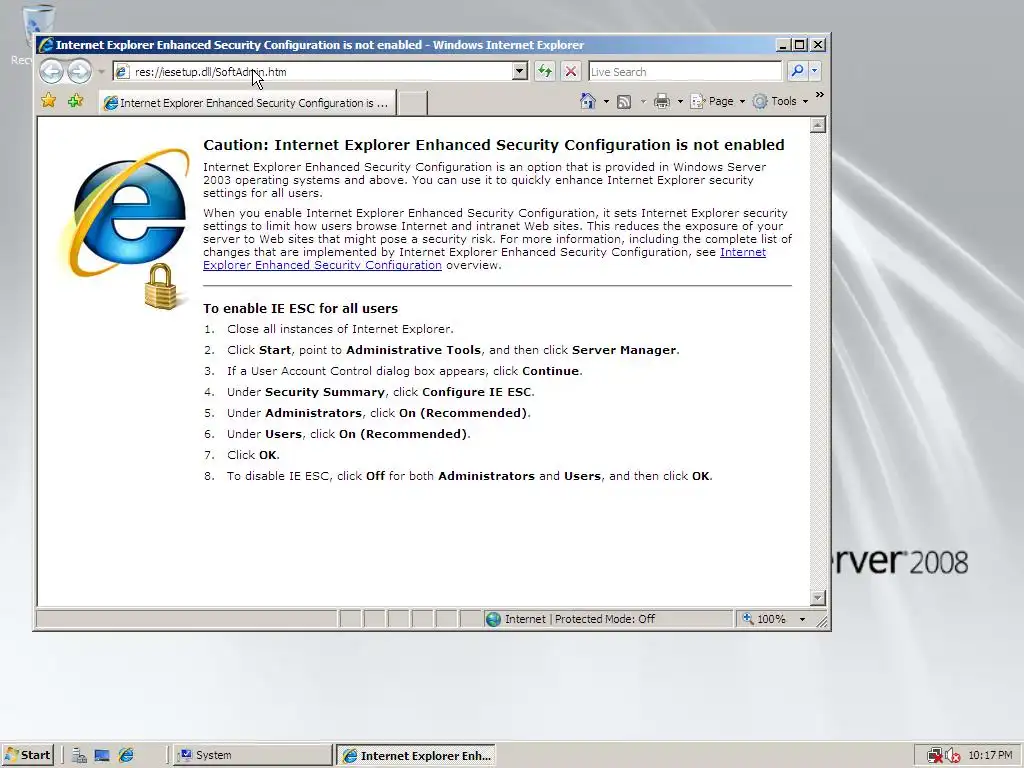Image resolution: width=1024 pixels, height=768 pixels.
Task: Switch to the System taskbar window
Action: pos(253,756)
